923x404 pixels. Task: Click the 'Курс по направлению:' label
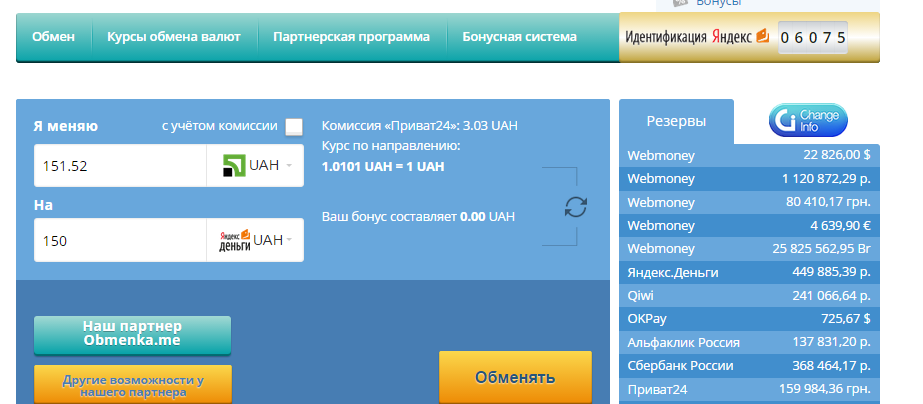(x=391, y=146)
